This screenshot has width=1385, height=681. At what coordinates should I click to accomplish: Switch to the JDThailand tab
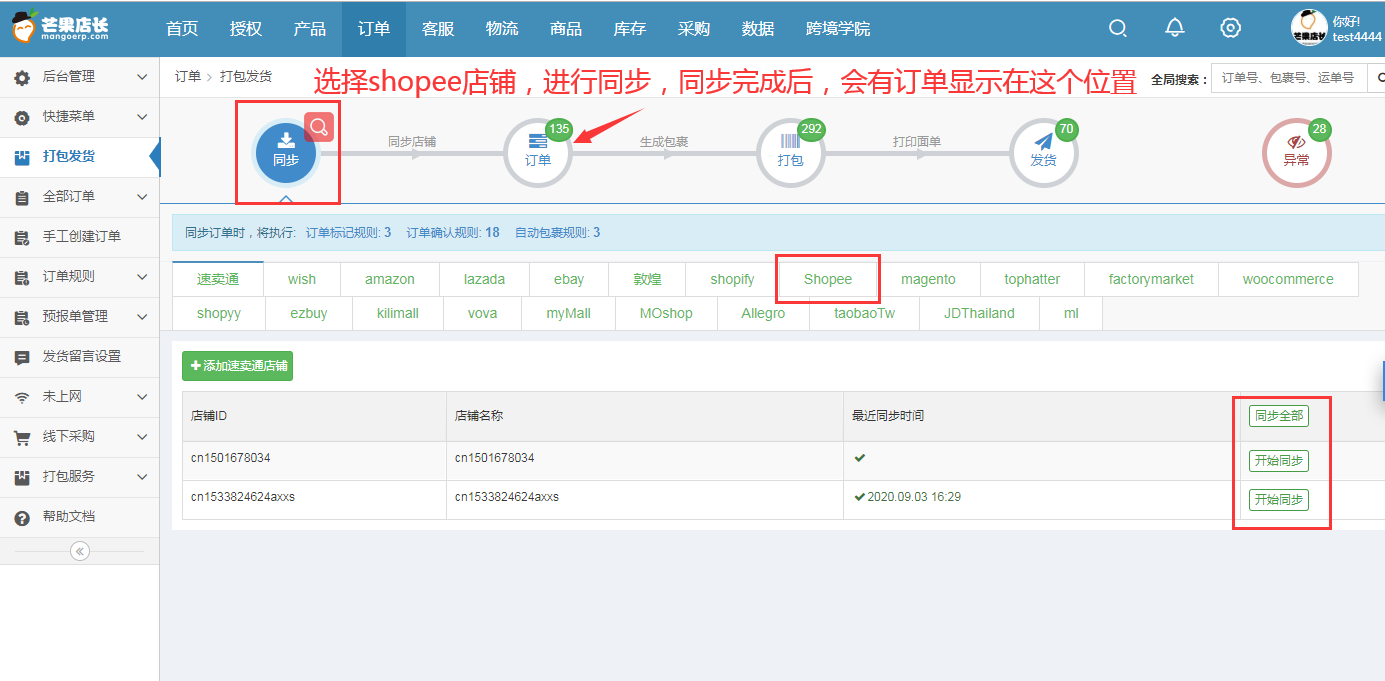tap(979, 313)
